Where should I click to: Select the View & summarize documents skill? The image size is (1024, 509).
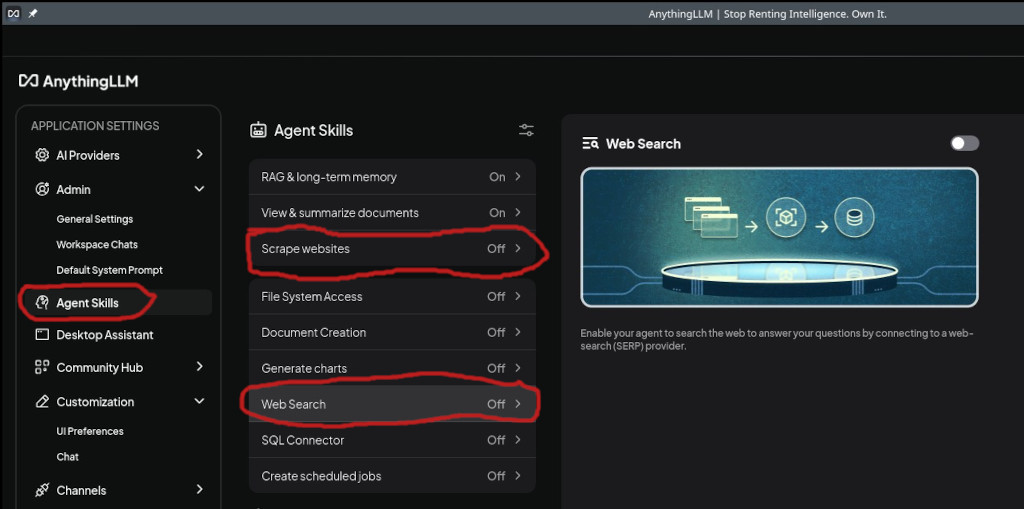pyautogui.click(x=392, y=212)
